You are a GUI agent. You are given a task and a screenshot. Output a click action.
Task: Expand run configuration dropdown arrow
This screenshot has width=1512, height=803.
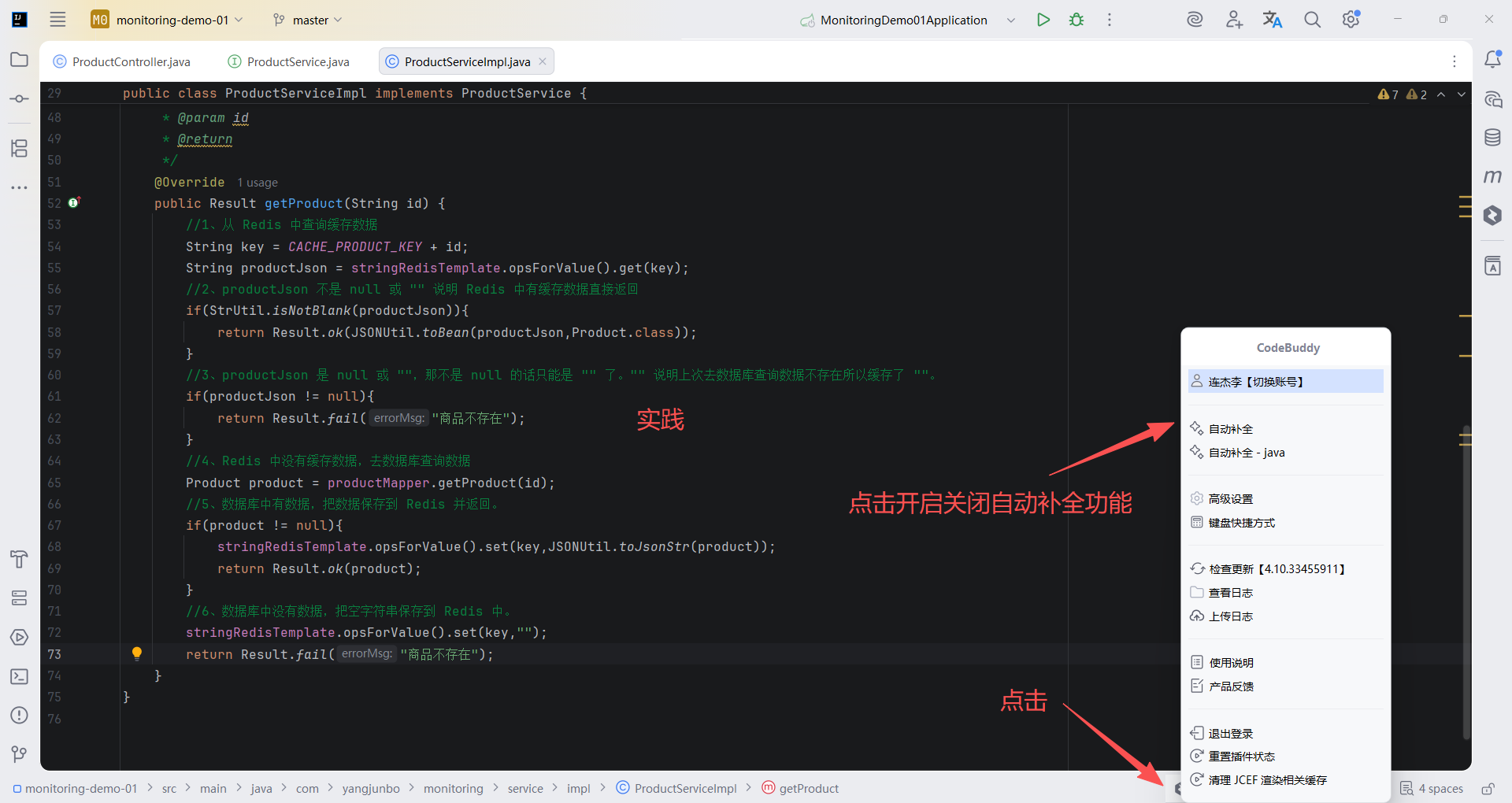tap(1011, 20)
